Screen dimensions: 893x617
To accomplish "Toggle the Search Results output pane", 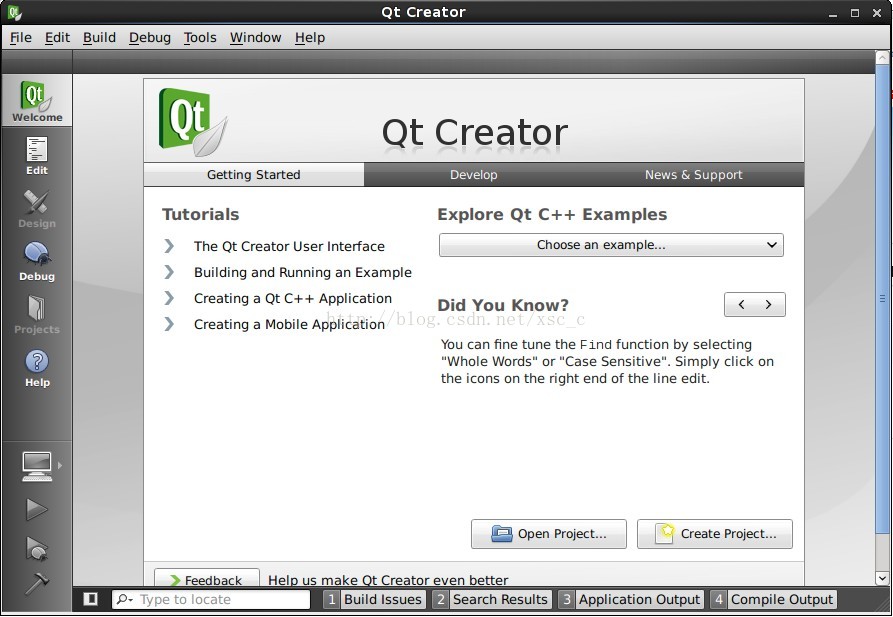I will click(x=492, y=599).
